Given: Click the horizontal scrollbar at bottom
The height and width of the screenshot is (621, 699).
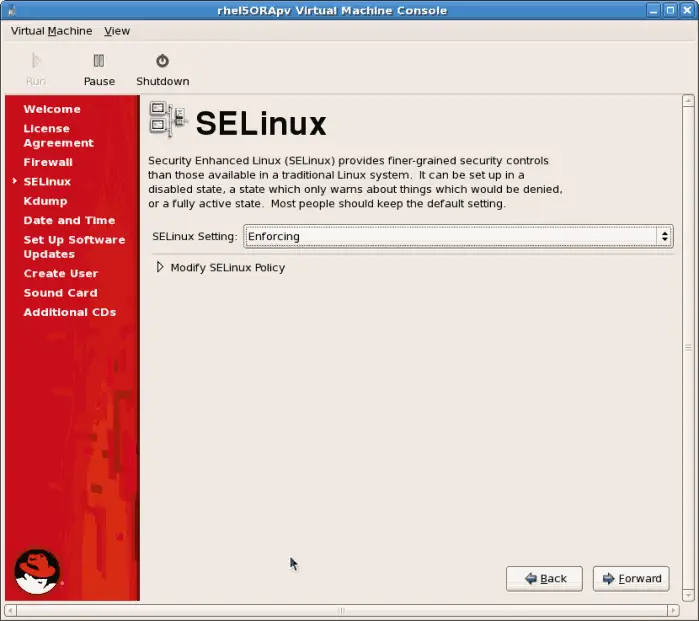Looking at the screenshot, I should (x=340, y=610).
